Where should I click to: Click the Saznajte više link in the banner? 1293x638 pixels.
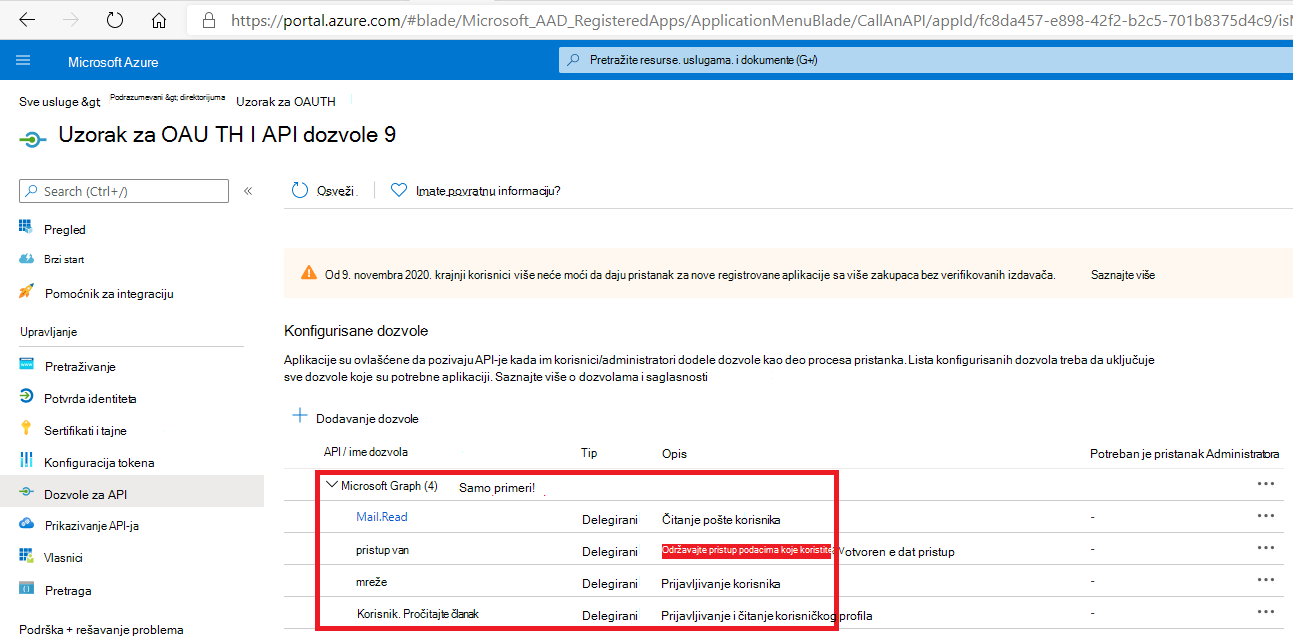[1123, 274]
